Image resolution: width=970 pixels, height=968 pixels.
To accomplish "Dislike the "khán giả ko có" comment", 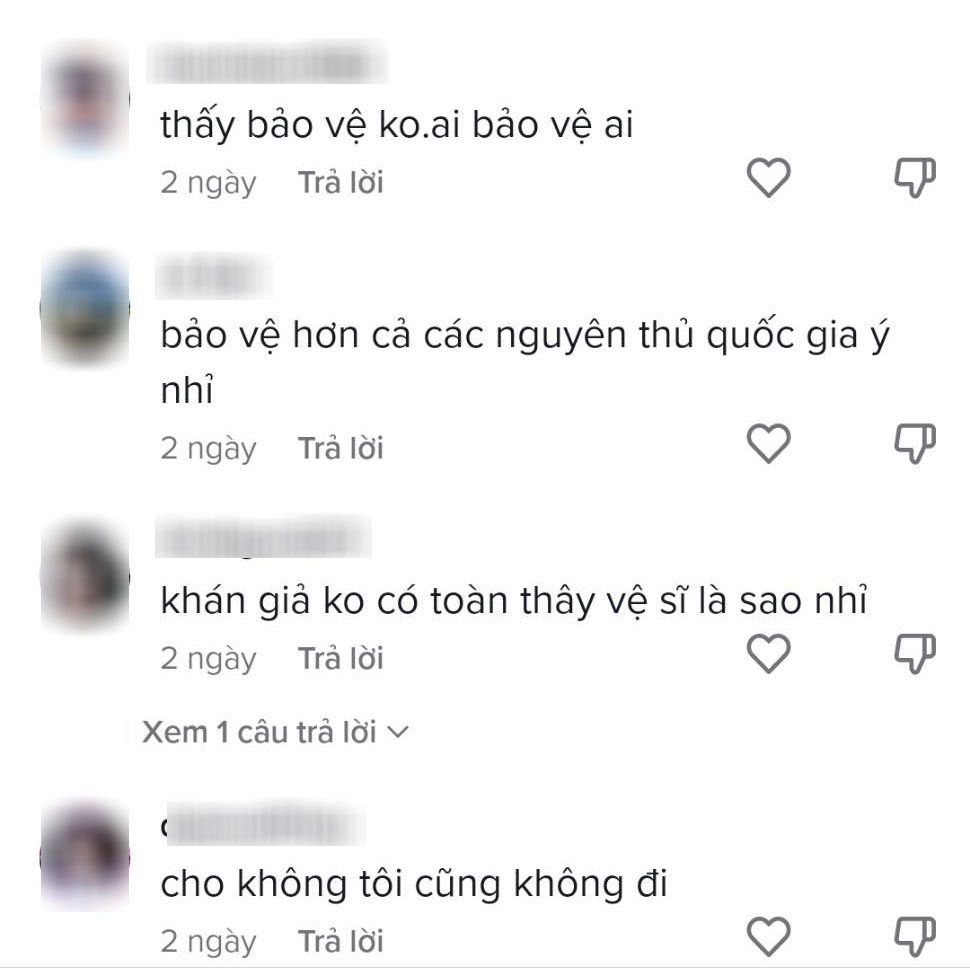I will point(915,653).
